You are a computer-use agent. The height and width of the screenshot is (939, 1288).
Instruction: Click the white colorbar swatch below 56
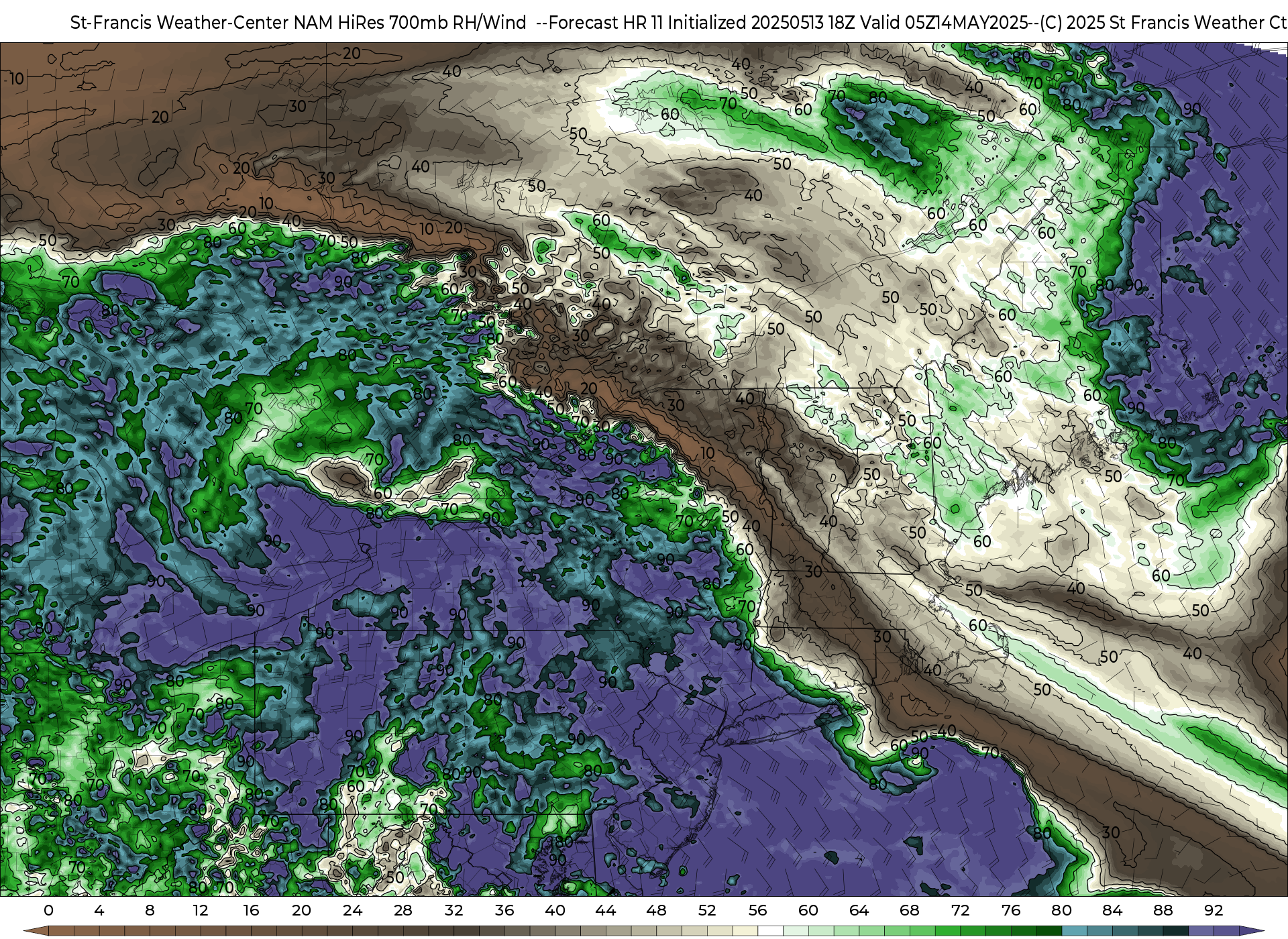[x=771, y=931]
